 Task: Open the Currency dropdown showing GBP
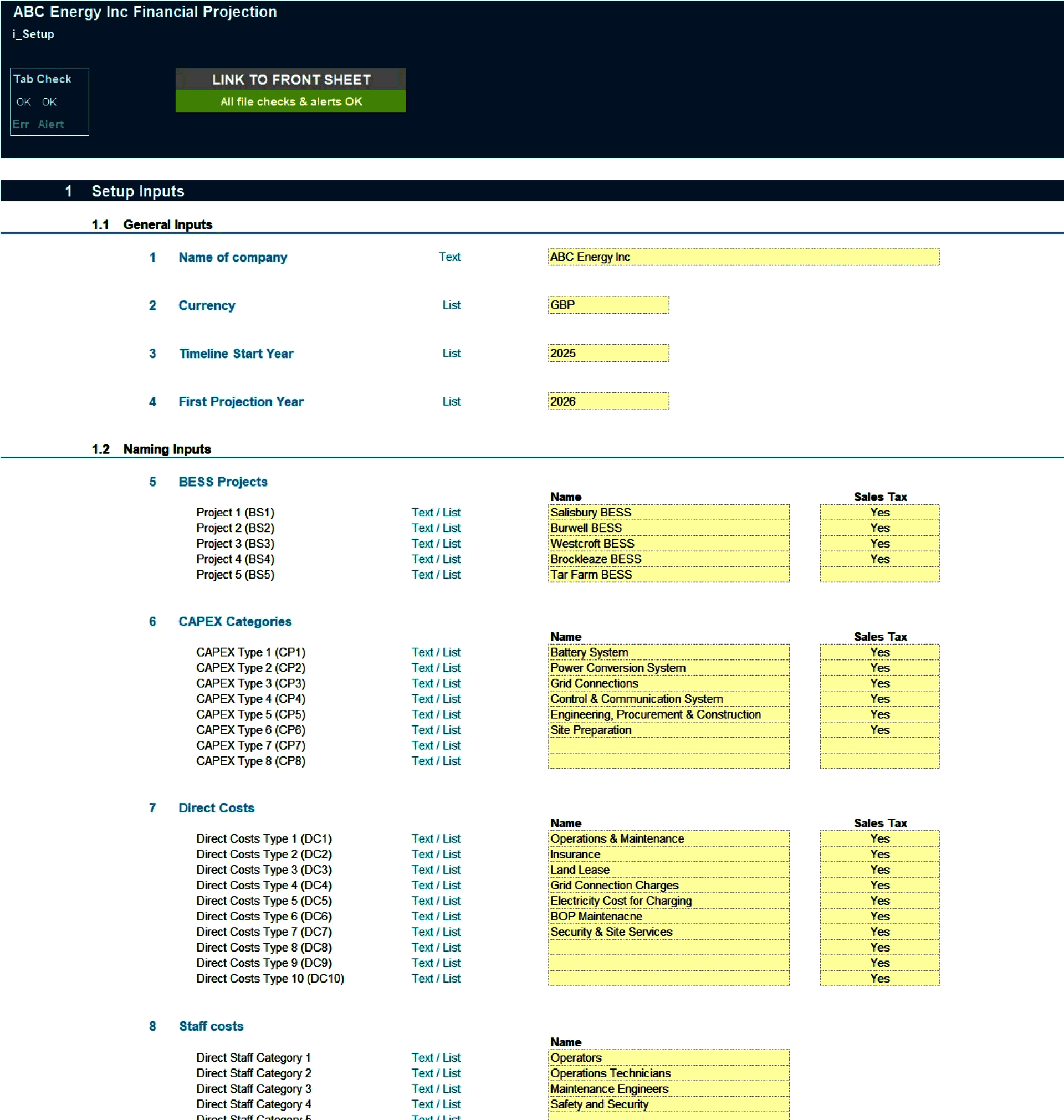point(608,305)
